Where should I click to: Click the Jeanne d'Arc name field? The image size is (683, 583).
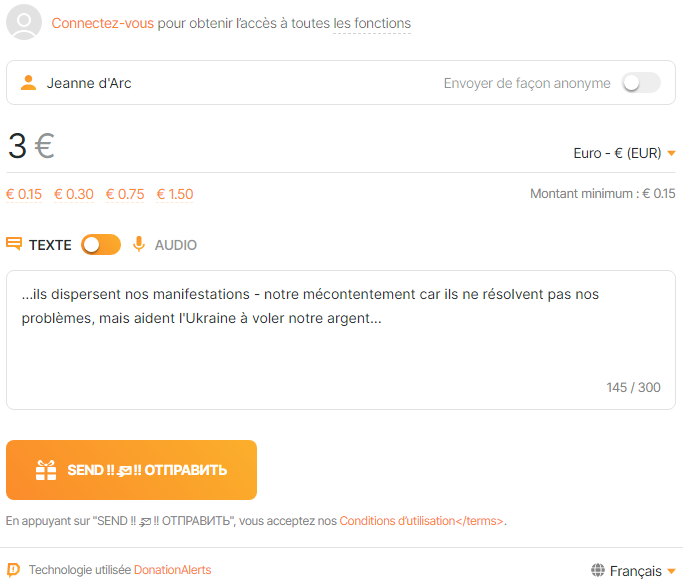click(x=200, y=83)
